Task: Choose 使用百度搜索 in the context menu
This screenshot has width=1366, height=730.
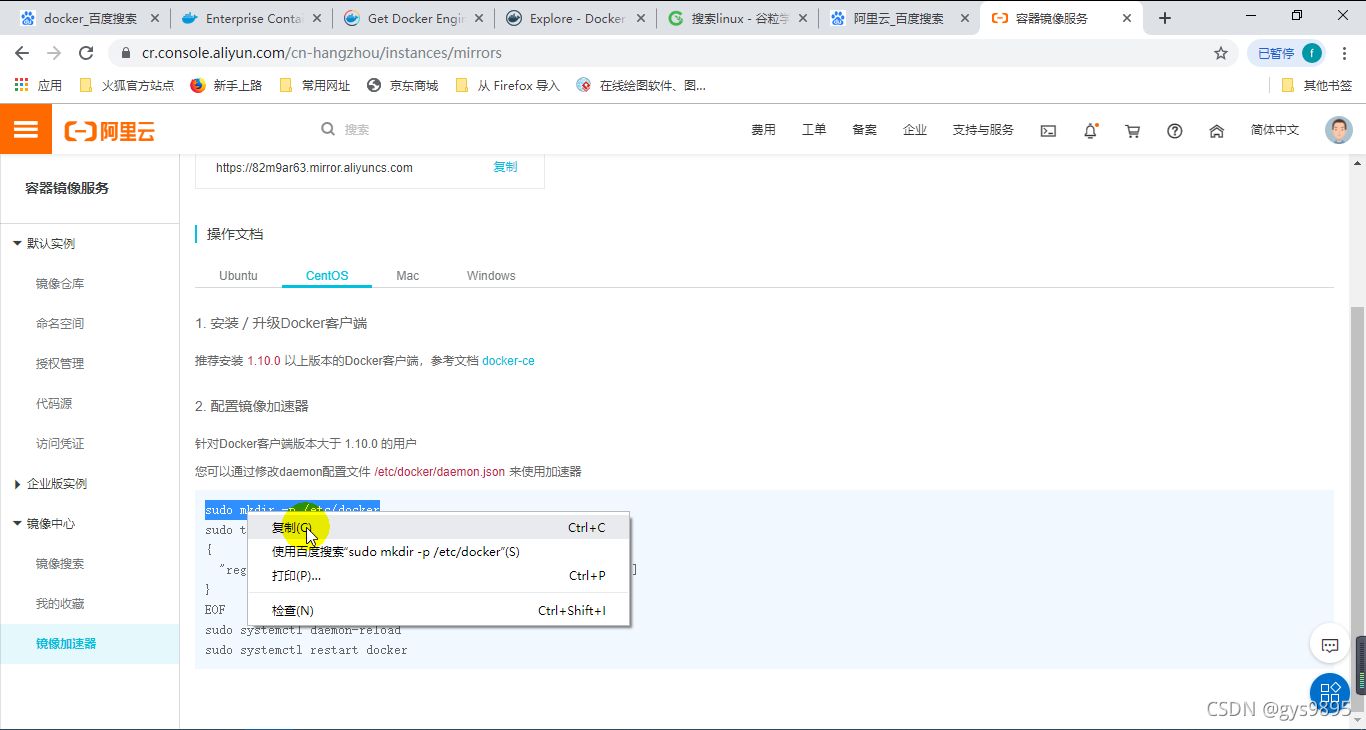Action: pos(438,551)
